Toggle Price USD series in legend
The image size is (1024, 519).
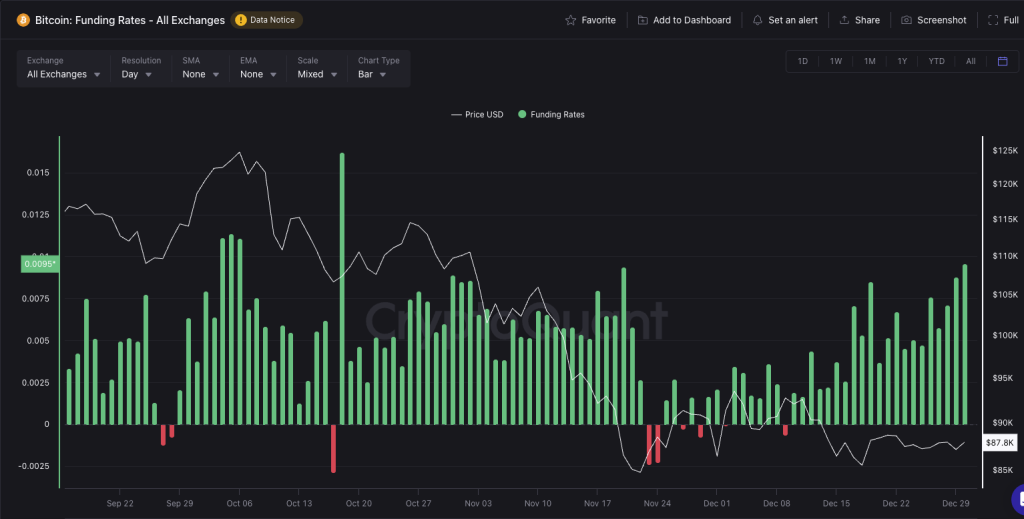[x=477, y=114]
